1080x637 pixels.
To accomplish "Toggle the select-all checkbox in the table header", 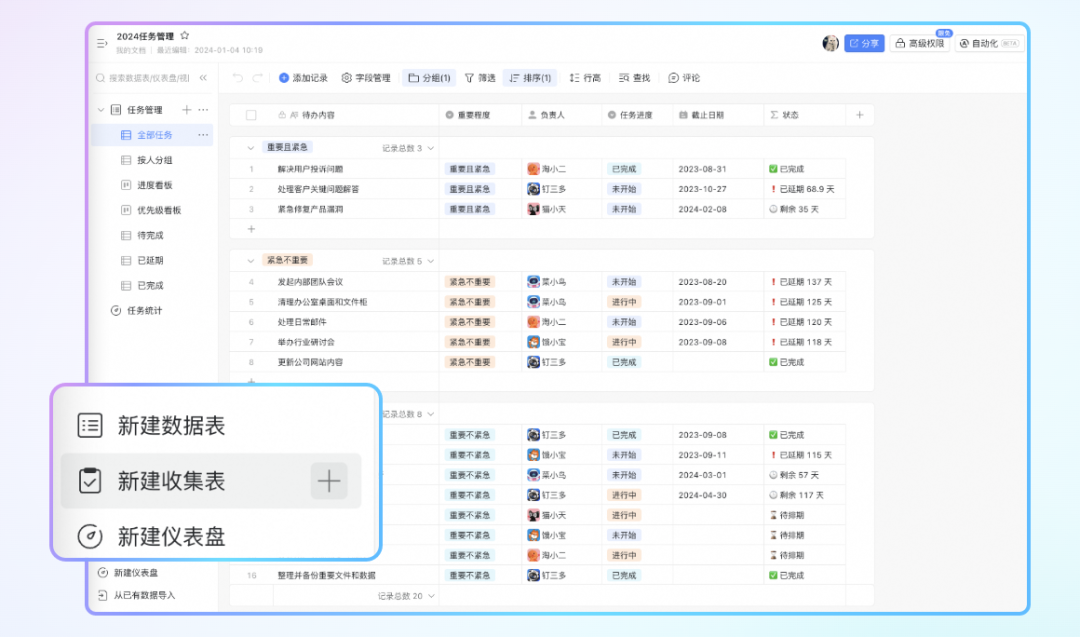I will point(251,115).
